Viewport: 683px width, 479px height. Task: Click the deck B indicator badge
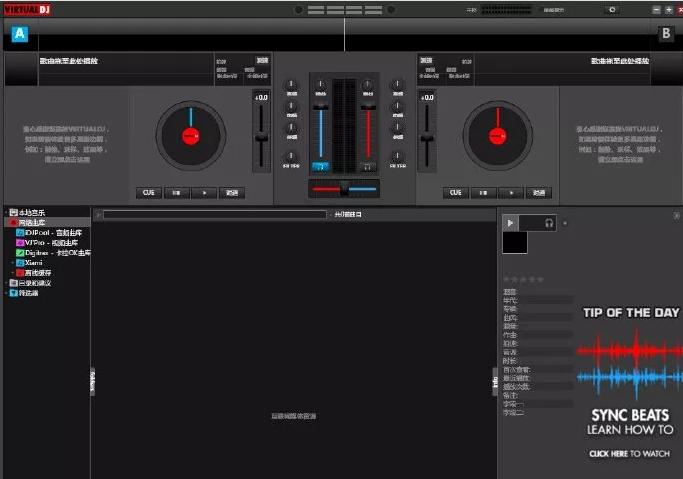[666, 34]
